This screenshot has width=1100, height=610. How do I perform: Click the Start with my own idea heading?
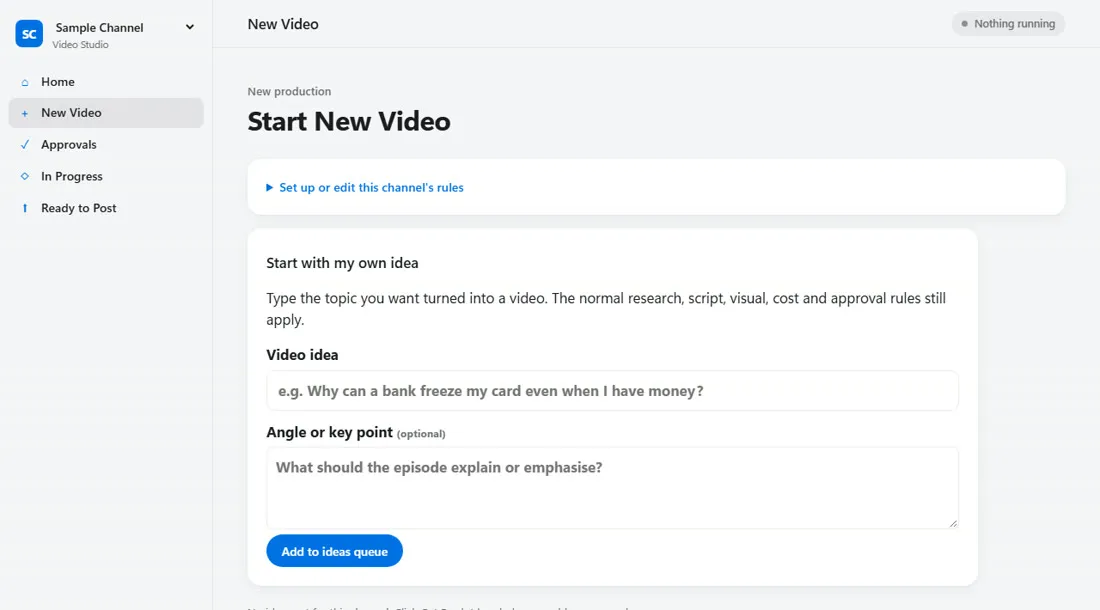pos(342,263)
